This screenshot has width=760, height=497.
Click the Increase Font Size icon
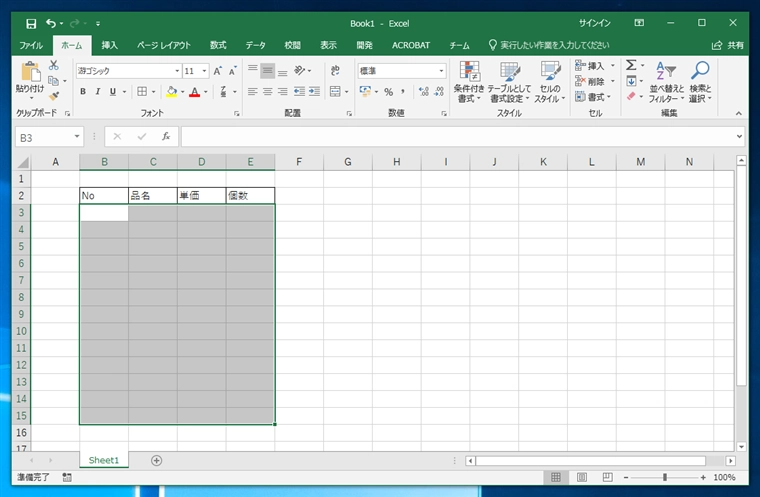click(x=218, y=71)
